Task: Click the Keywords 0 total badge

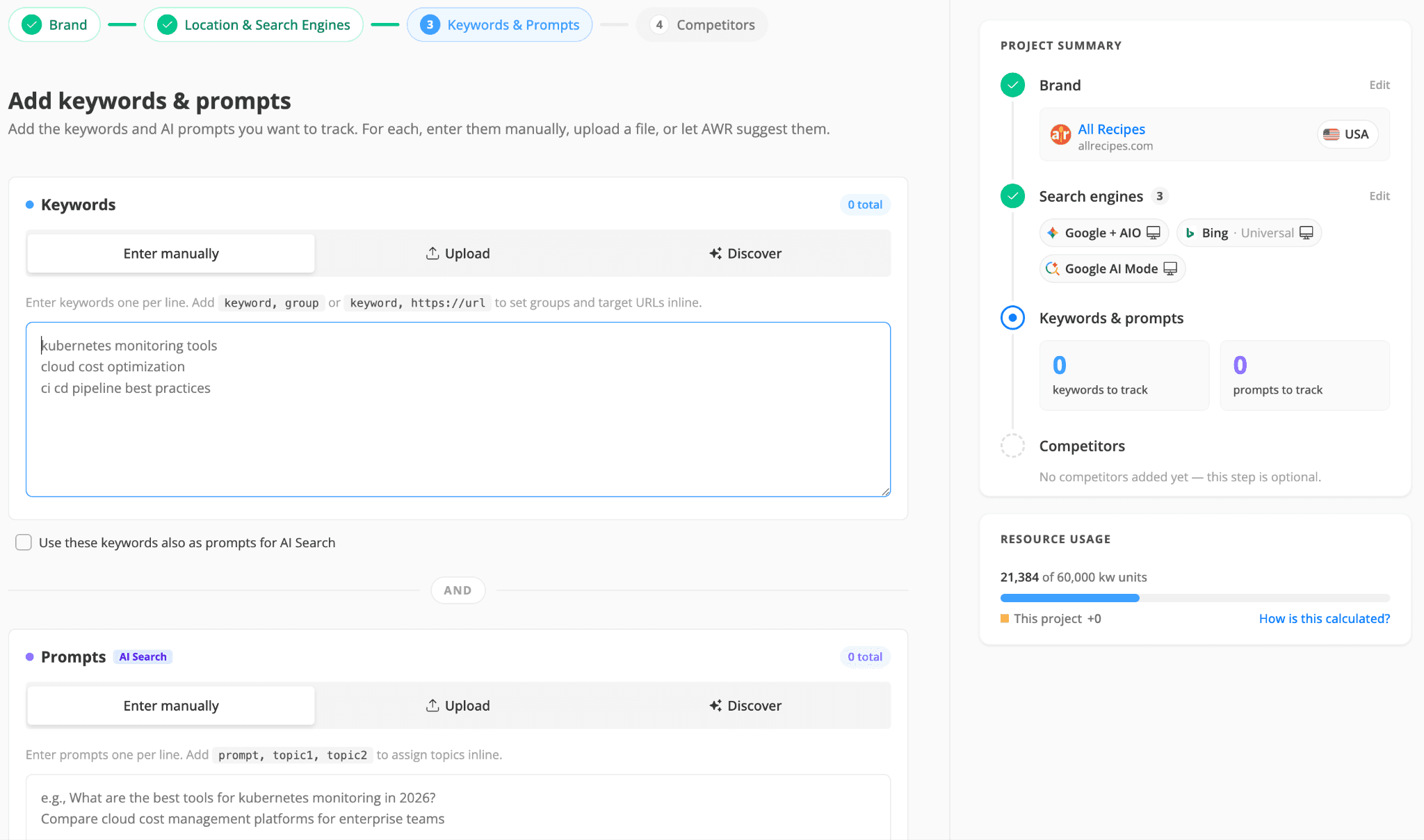Action: point(864,204)
